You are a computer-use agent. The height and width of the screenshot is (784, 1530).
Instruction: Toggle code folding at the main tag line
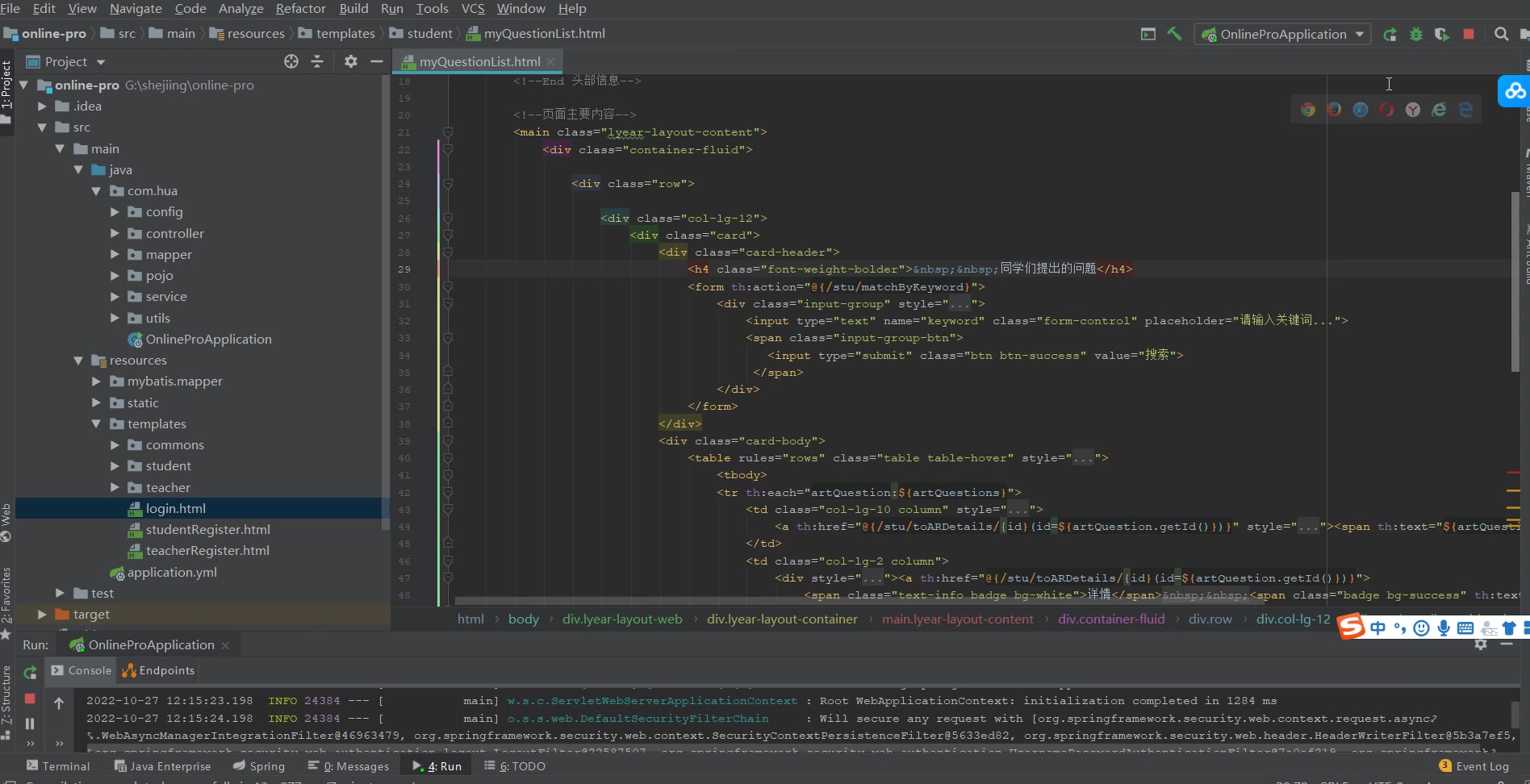(448, 132)
